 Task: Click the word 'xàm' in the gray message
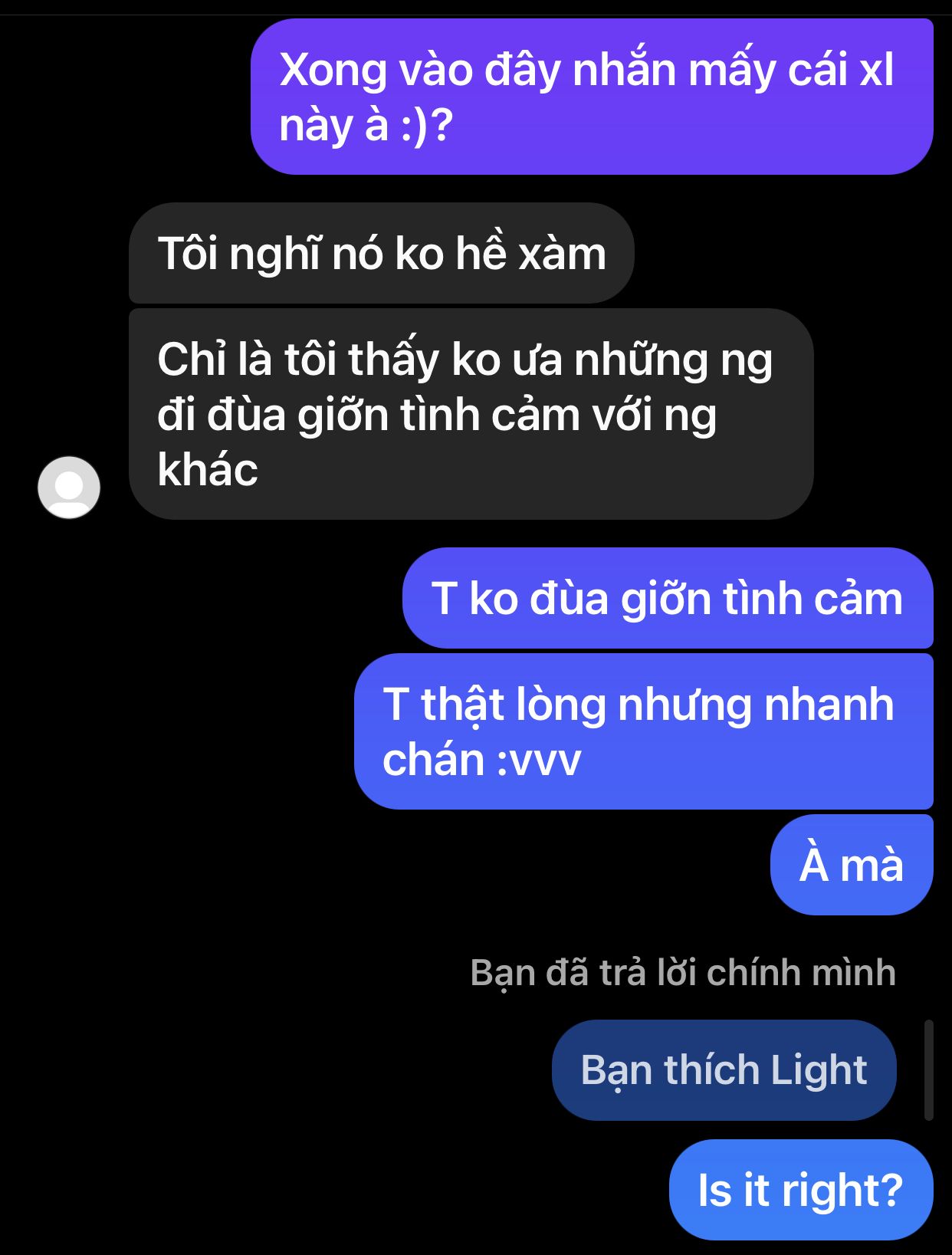coord(562,254)
